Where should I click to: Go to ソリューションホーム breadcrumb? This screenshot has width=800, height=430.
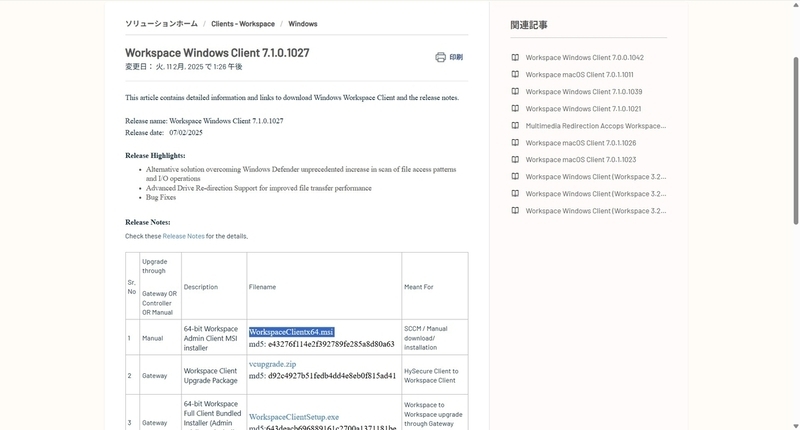[161, 24]
